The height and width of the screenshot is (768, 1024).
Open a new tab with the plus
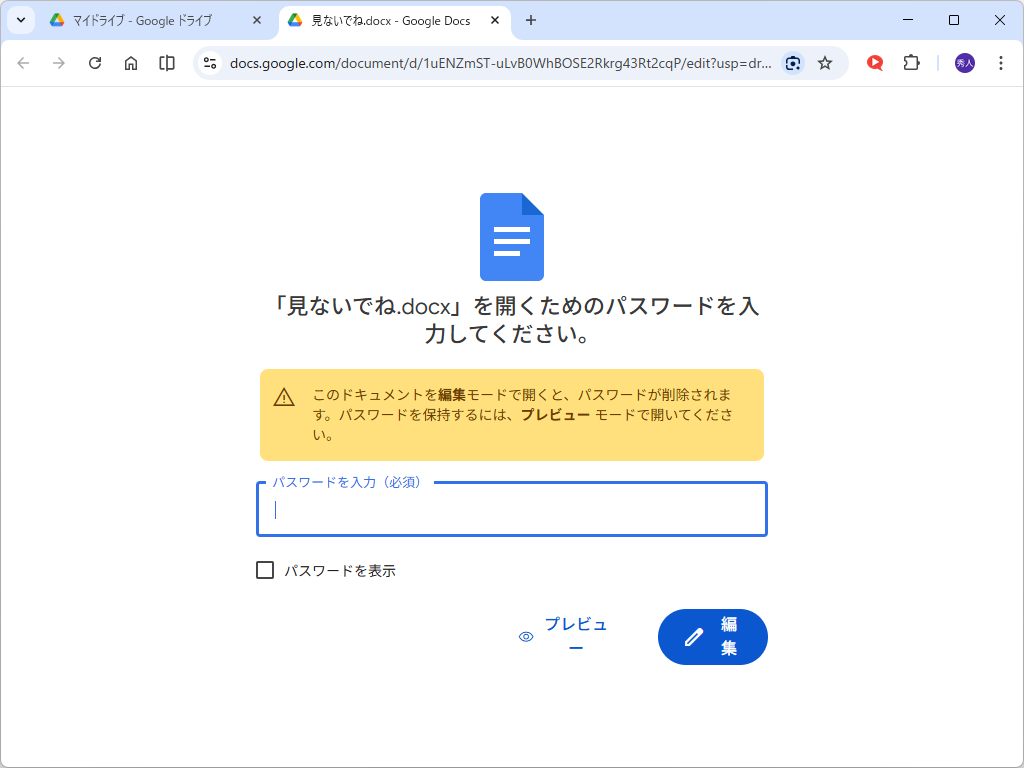(530, 20)
